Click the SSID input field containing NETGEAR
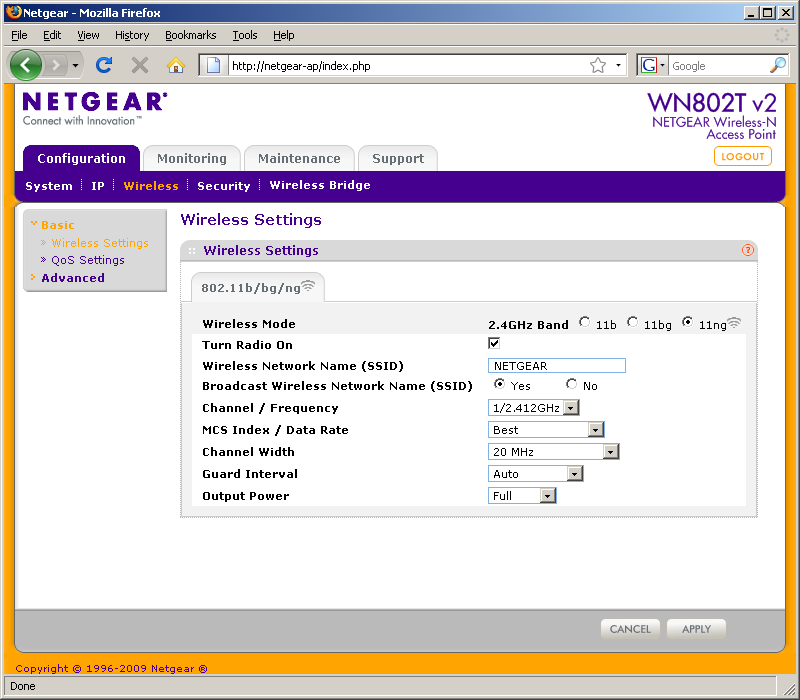 [557, 365]
